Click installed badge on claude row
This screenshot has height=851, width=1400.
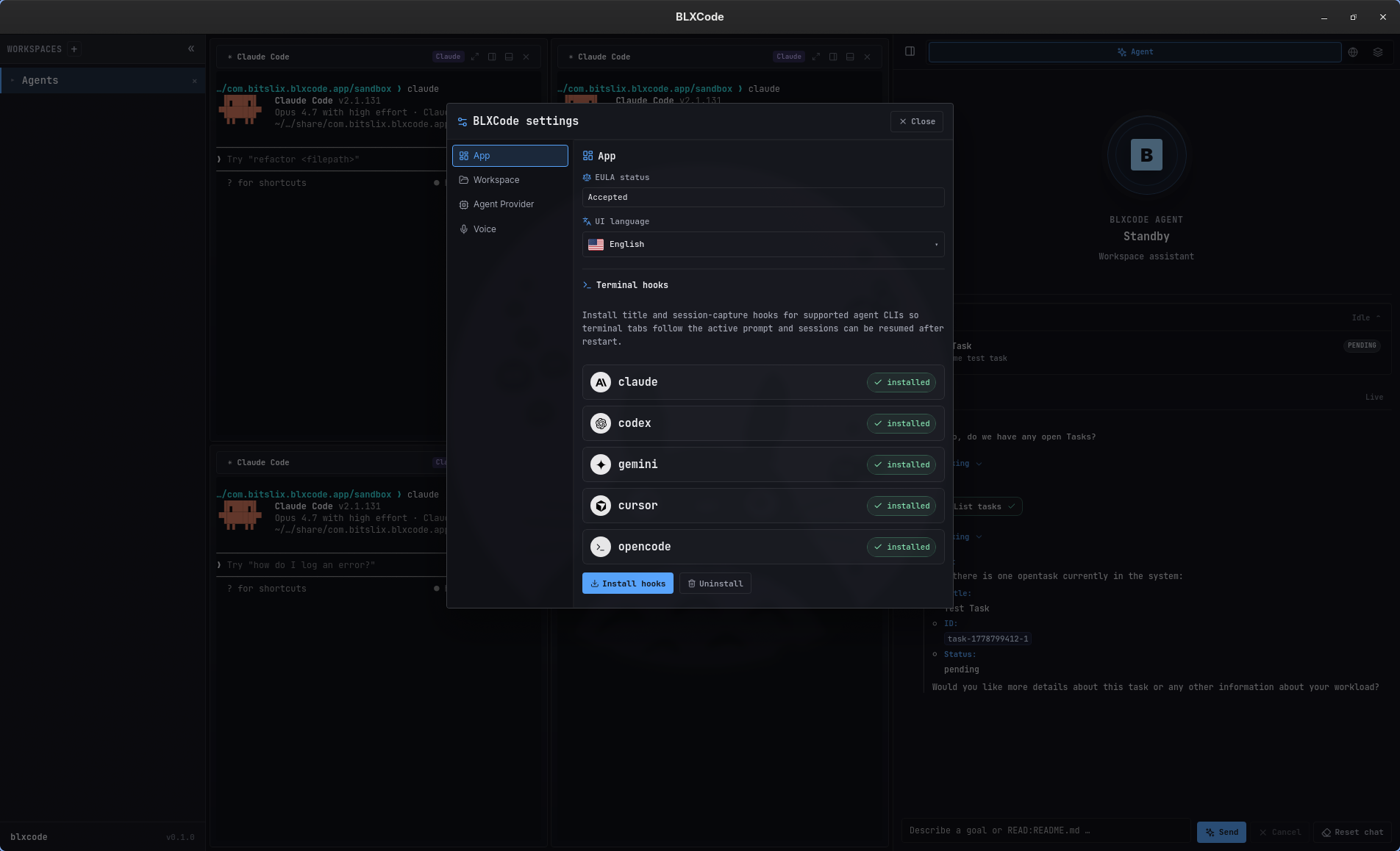[901, 382]
